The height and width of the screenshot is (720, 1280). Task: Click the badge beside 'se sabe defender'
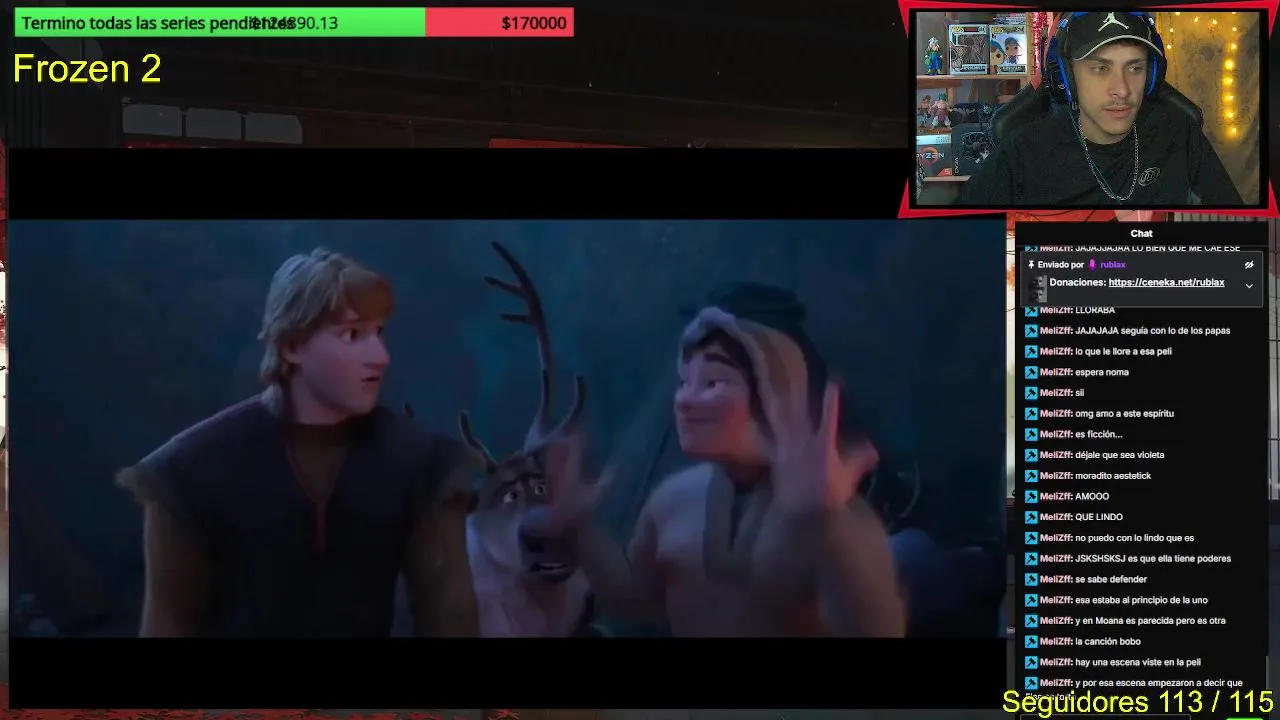point(1031,580)
